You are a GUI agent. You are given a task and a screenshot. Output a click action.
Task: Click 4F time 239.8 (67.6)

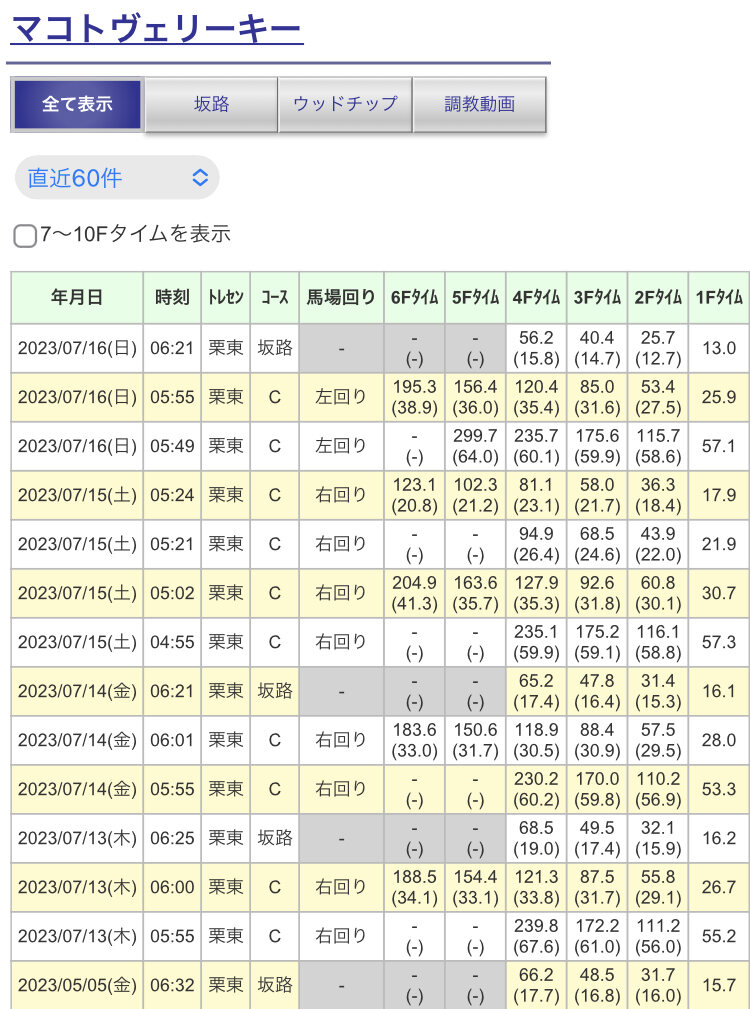[x=536, y=936]
